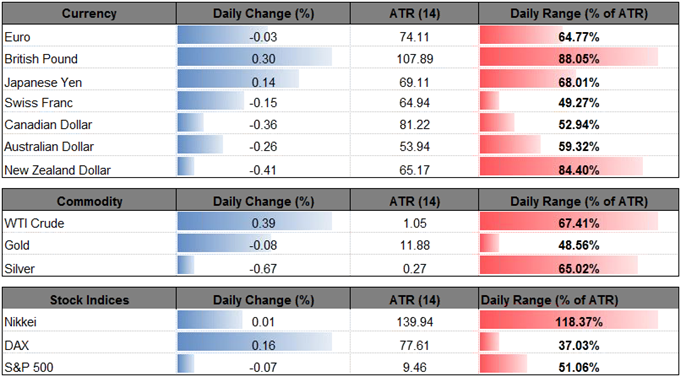Click Daily Change (%) header in commodity table

264,201
